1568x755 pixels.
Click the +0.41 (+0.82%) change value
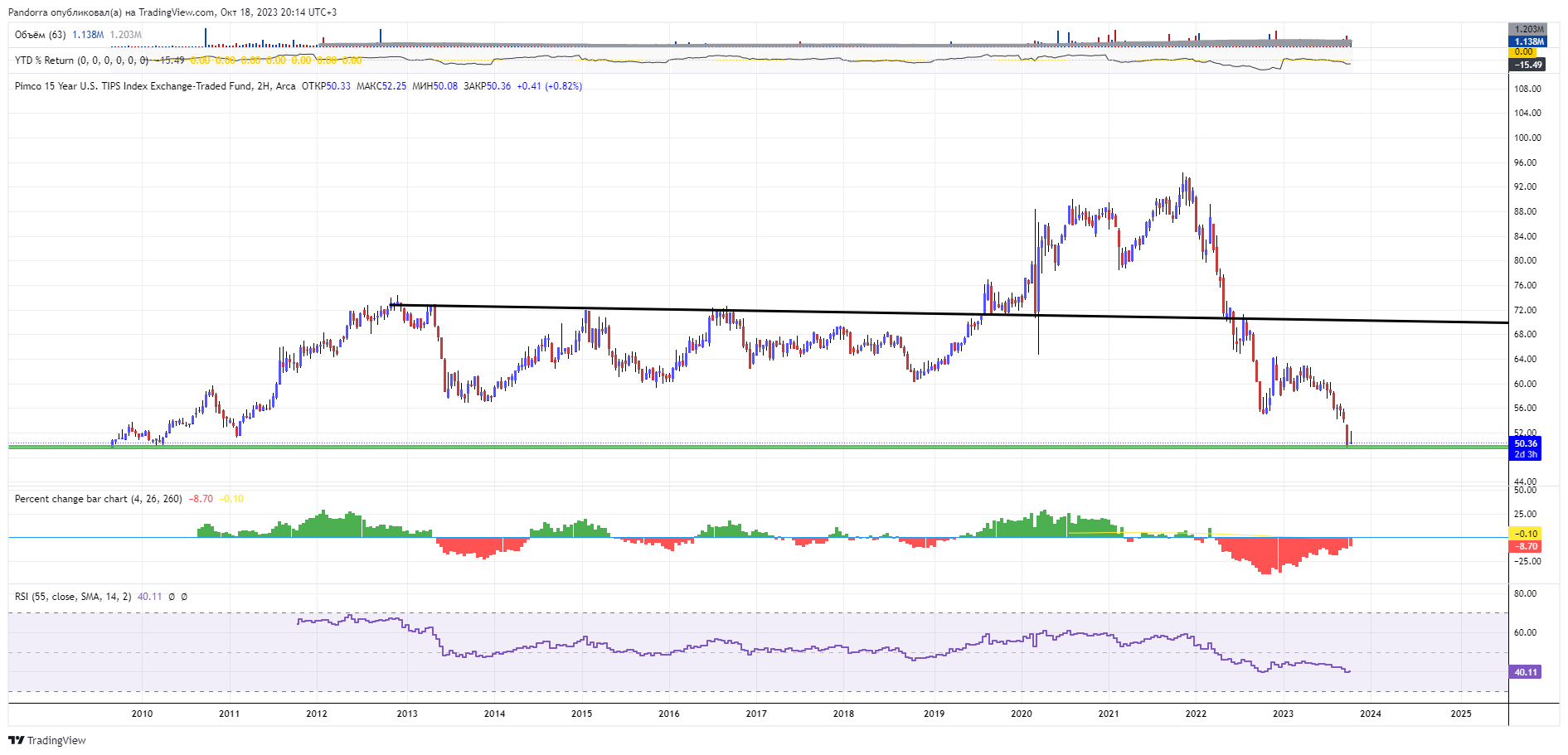(x=549, y=86)
